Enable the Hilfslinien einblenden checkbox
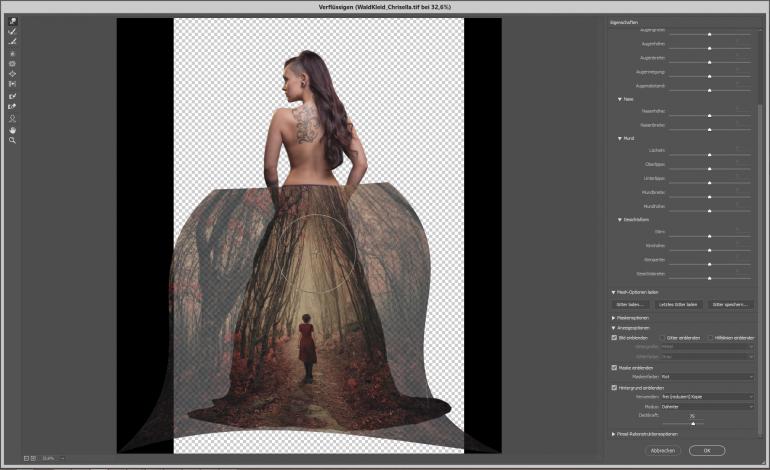 click(x=710, y=337)
